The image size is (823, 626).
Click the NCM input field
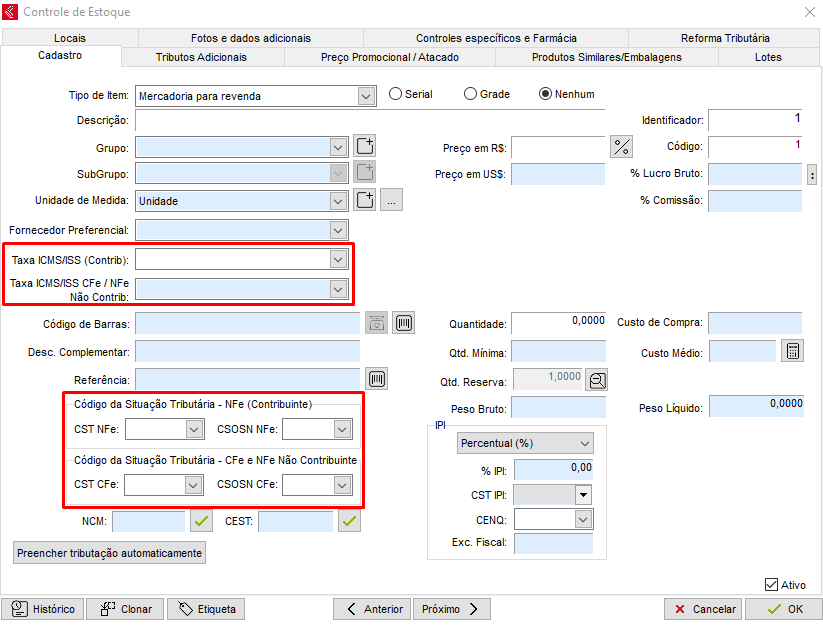click(149, 522)
